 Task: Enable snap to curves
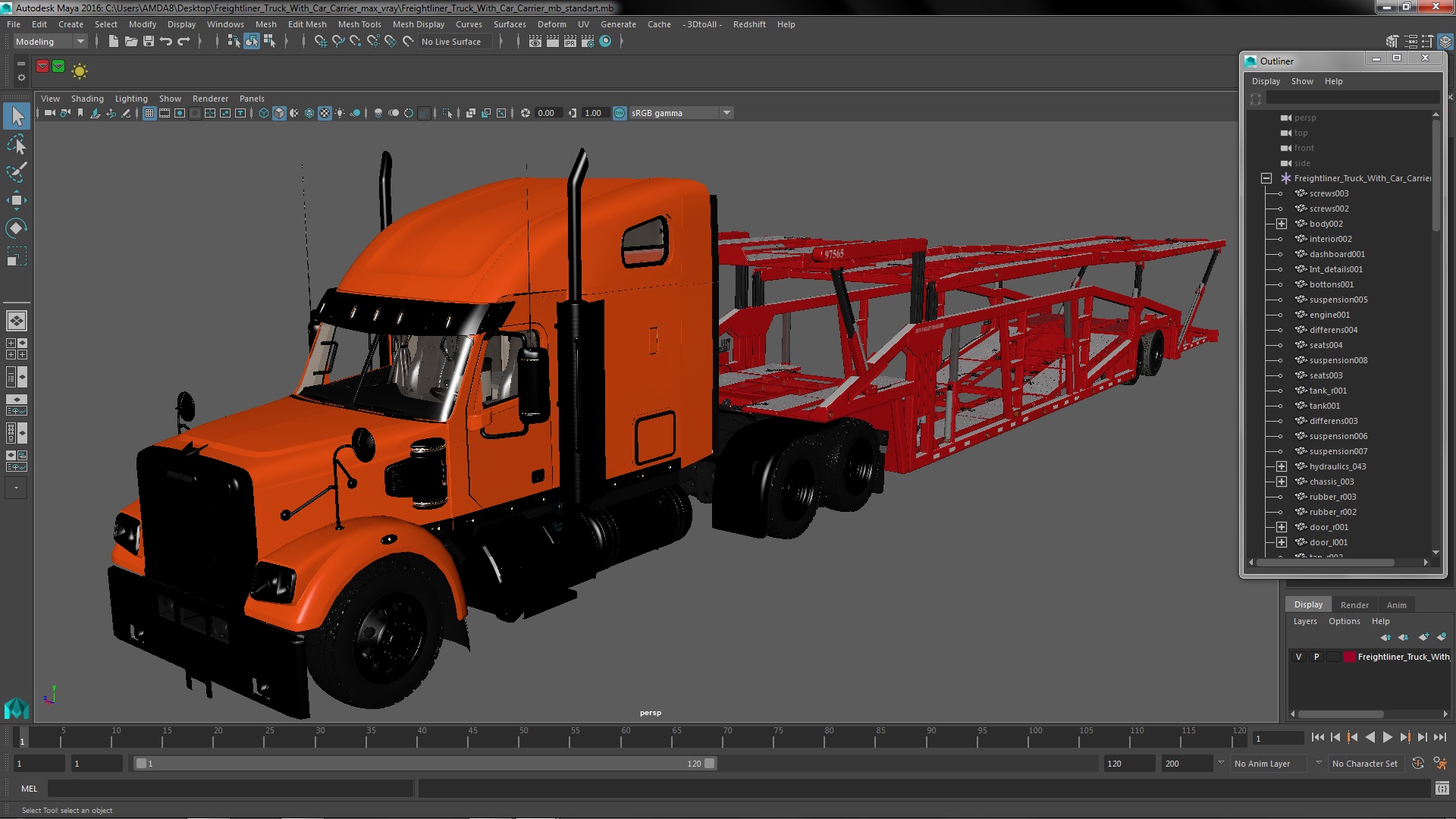pyautogui.click(x=338, y=42)
